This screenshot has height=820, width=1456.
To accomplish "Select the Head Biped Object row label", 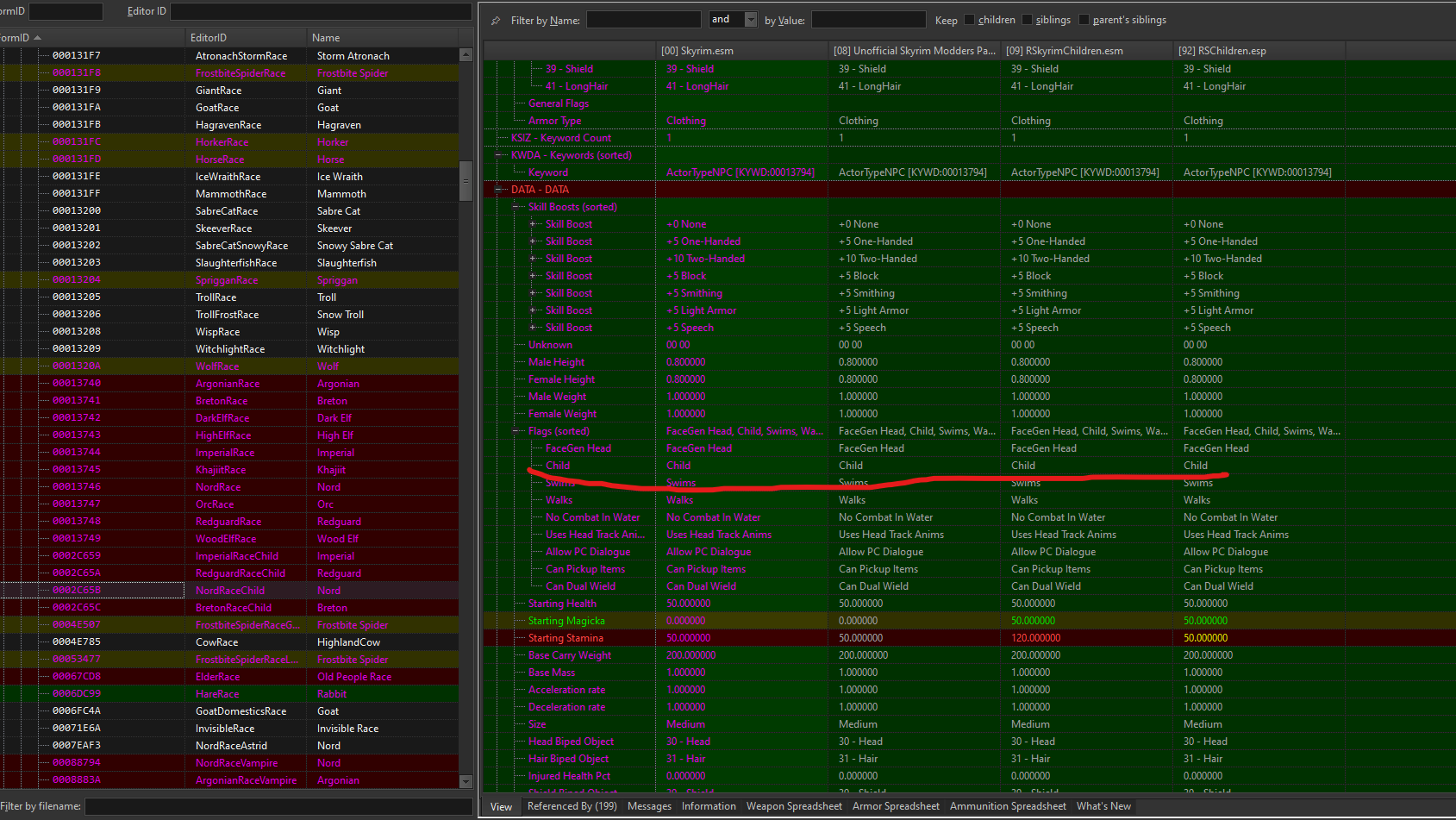I will (x=571, y=742).
